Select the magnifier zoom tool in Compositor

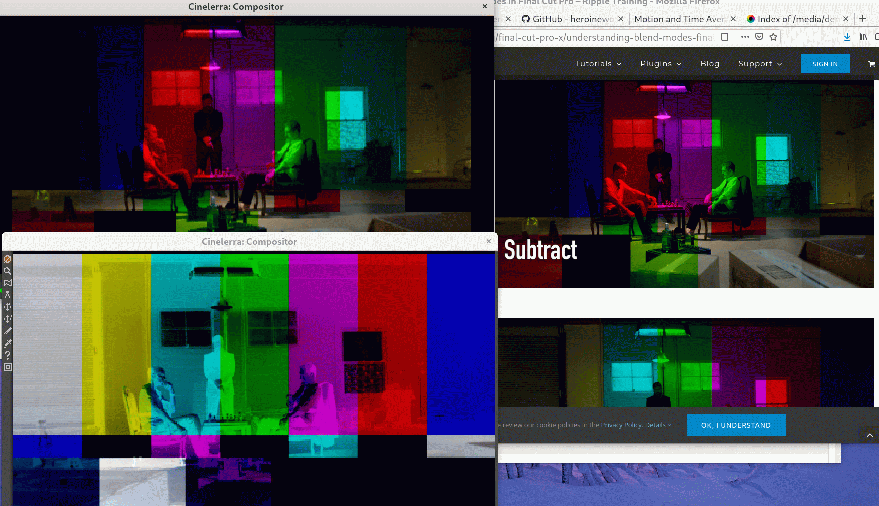[8, 271]
